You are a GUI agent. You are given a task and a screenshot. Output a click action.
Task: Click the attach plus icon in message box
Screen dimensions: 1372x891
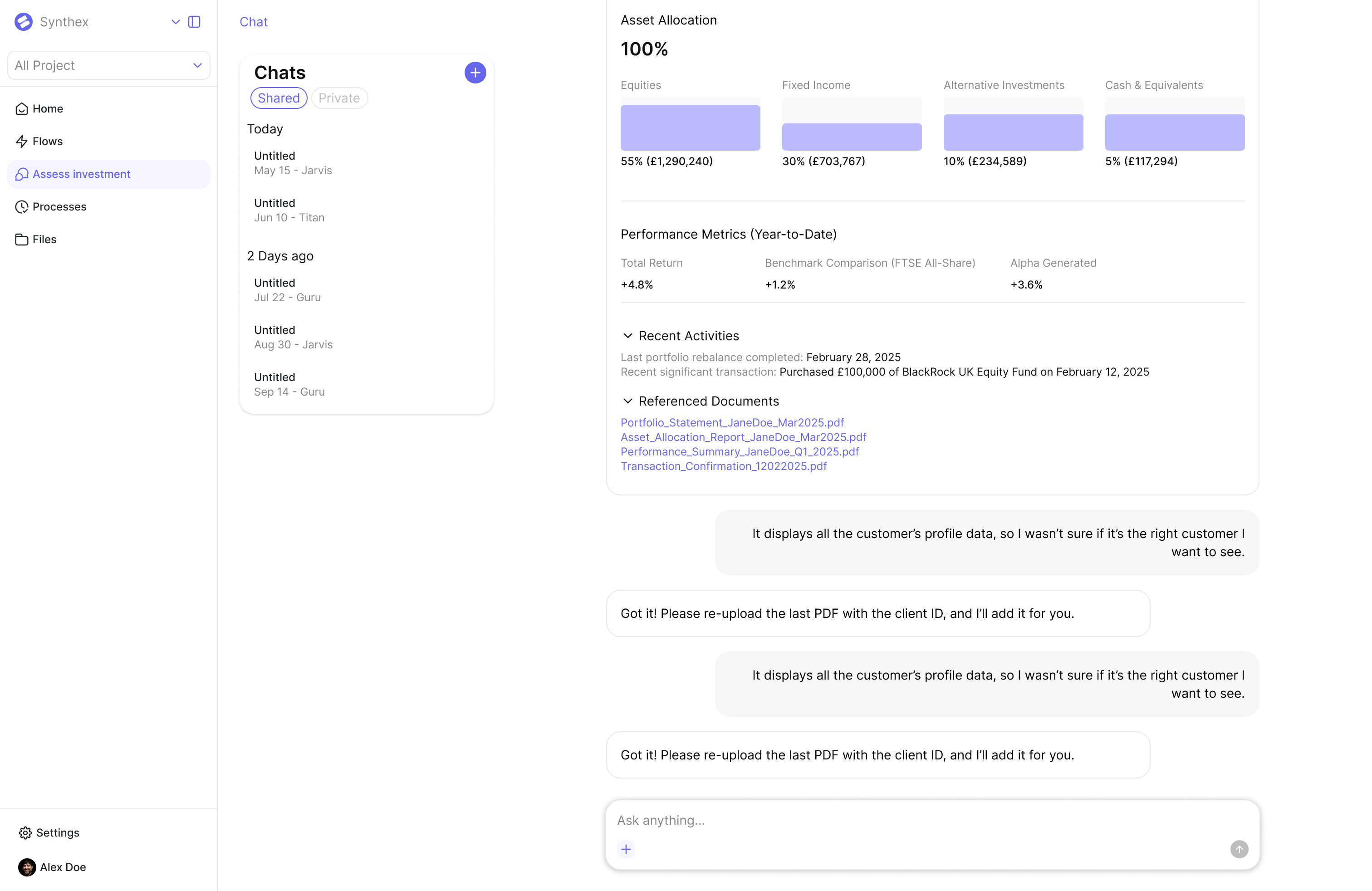click(626, 849)
